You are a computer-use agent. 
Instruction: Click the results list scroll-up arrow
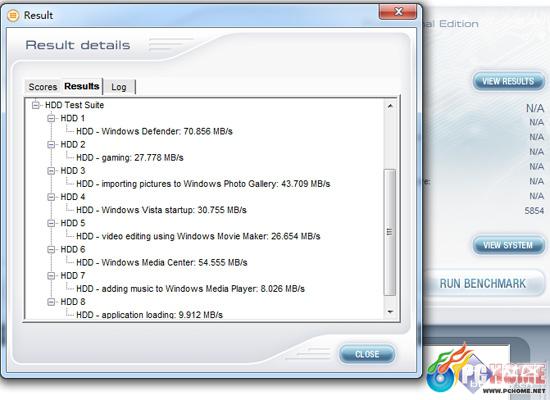click(390, 106)
